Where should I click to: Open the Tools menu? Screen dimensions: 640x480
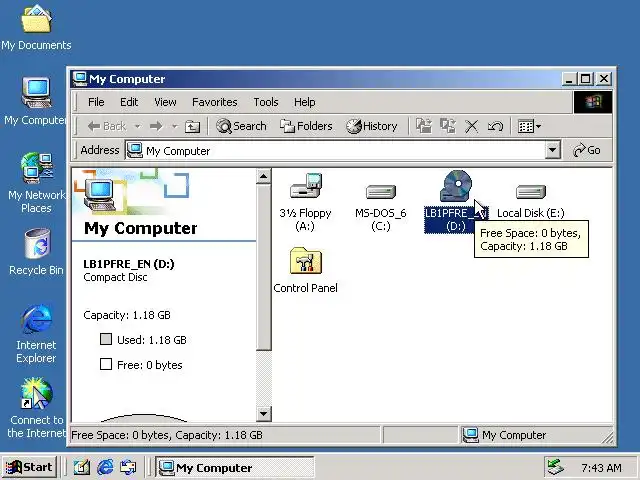click(266, 102)
